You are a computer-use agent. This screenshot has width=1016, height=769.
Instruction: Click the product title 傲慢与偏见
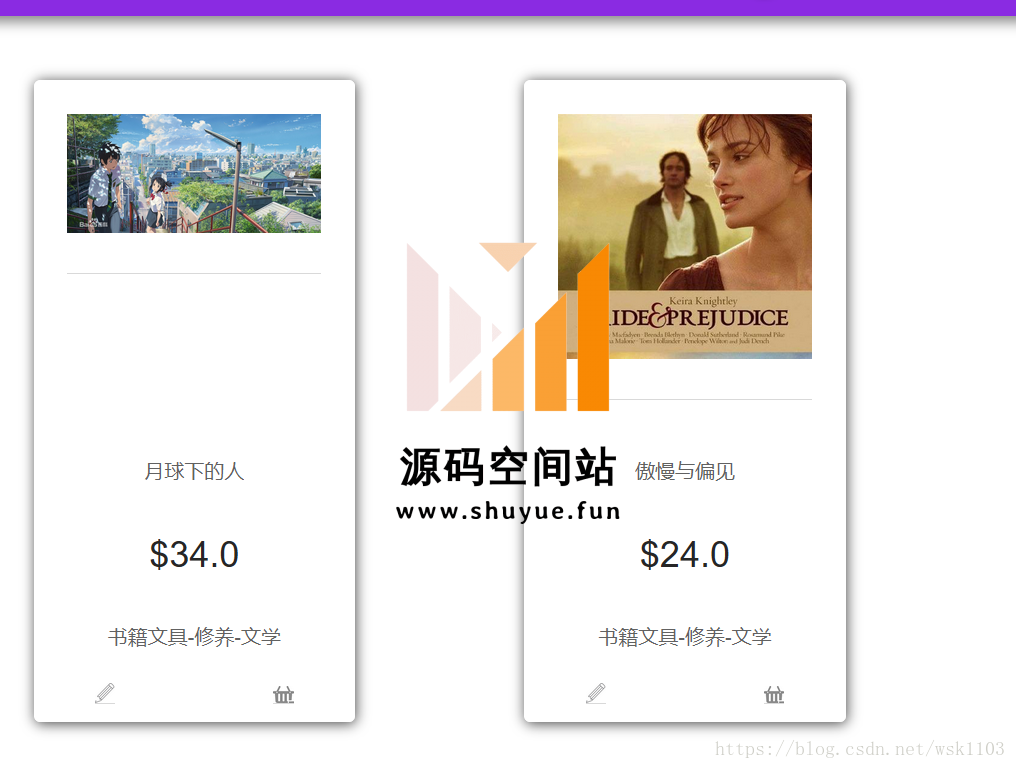tap(685, 471)
